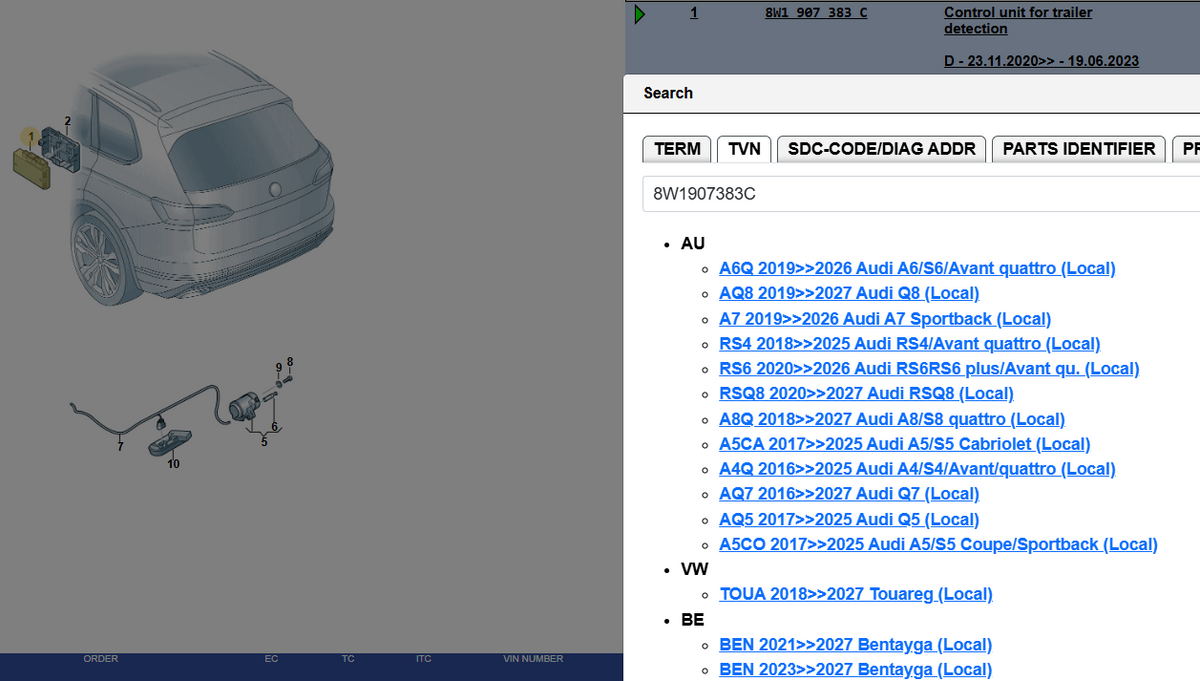Open RS4 2018>>2025 Audi RS4/Avant quattro
This screenshot has height=681, width=1200.
(909, 344)
